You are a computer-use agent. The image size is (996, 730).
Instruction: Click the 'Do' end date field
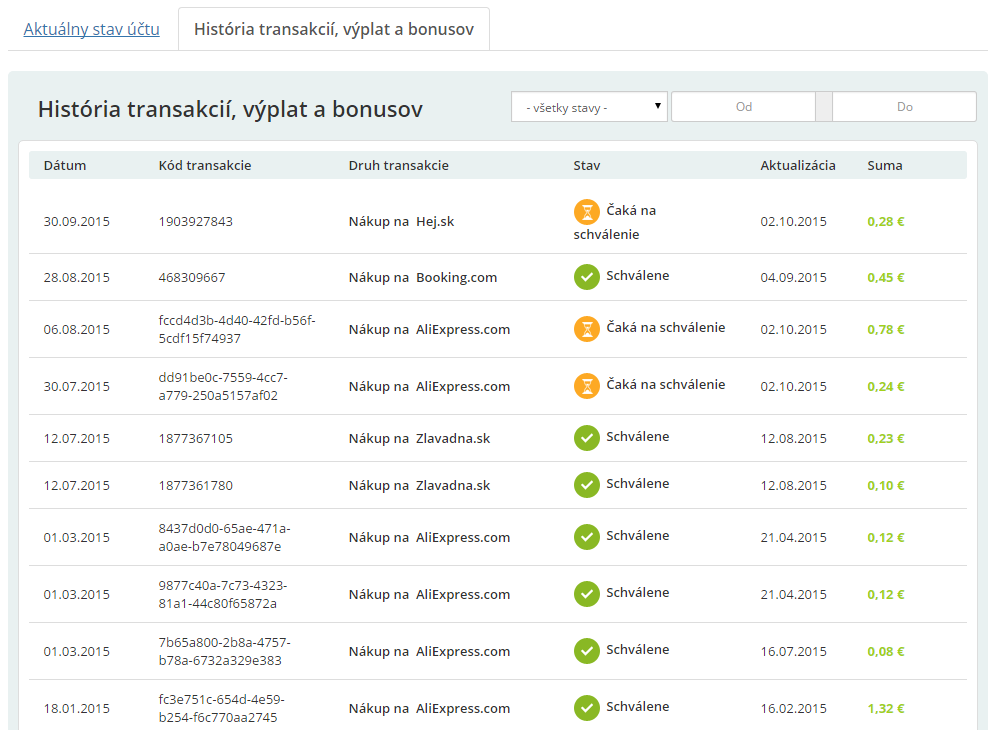905,107
